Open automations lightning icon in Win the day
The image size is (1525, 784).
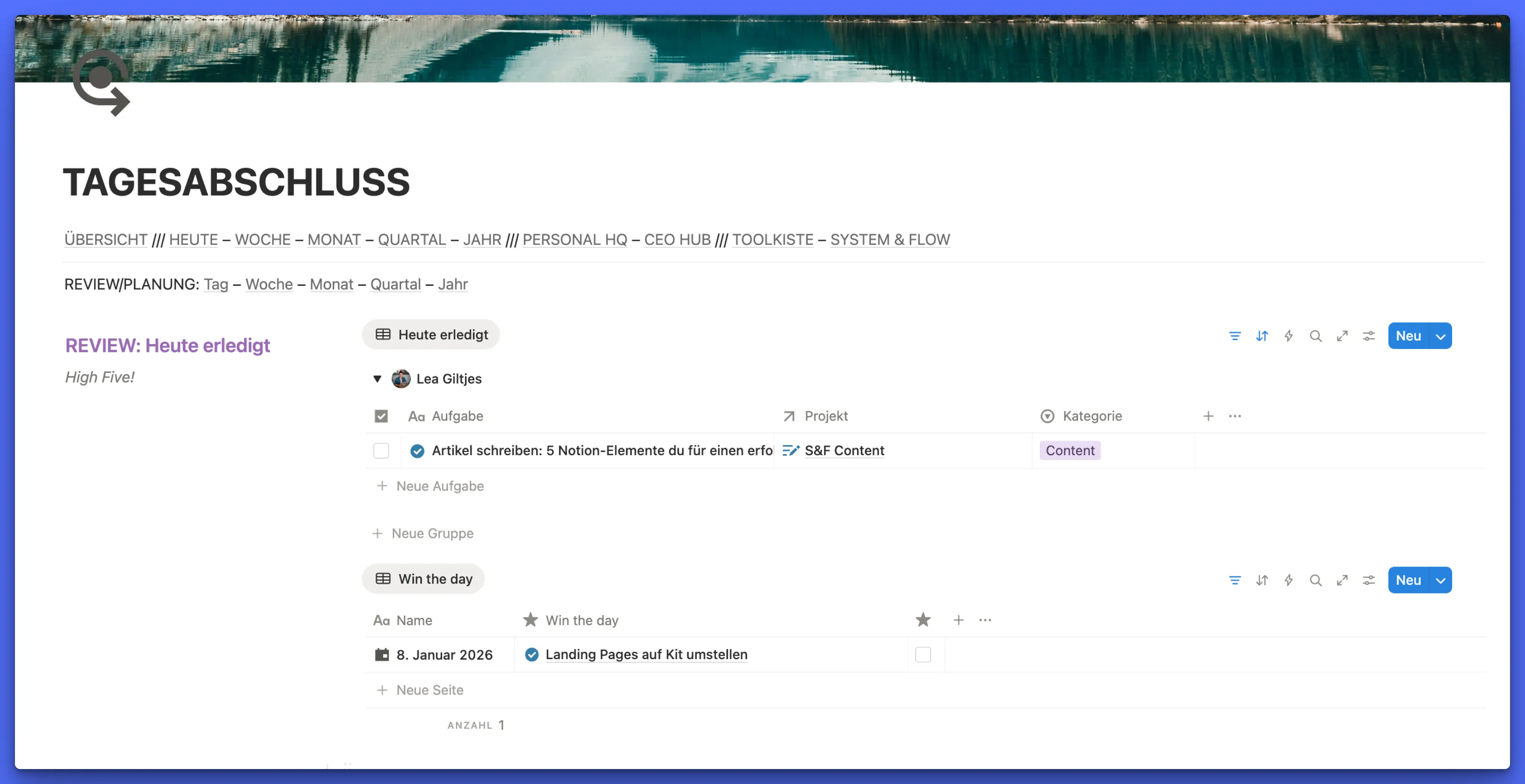[1288, 580]
